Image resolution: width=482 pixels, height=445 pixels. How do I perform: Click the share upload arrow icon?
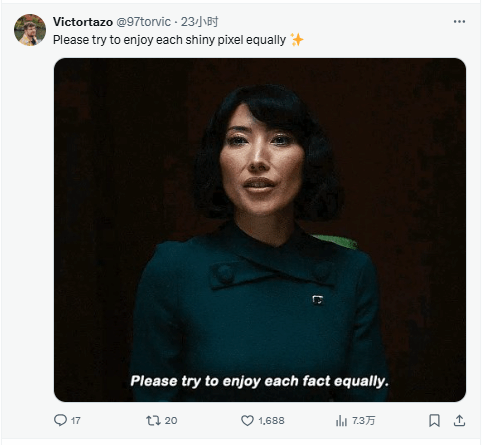pos(459,420)
